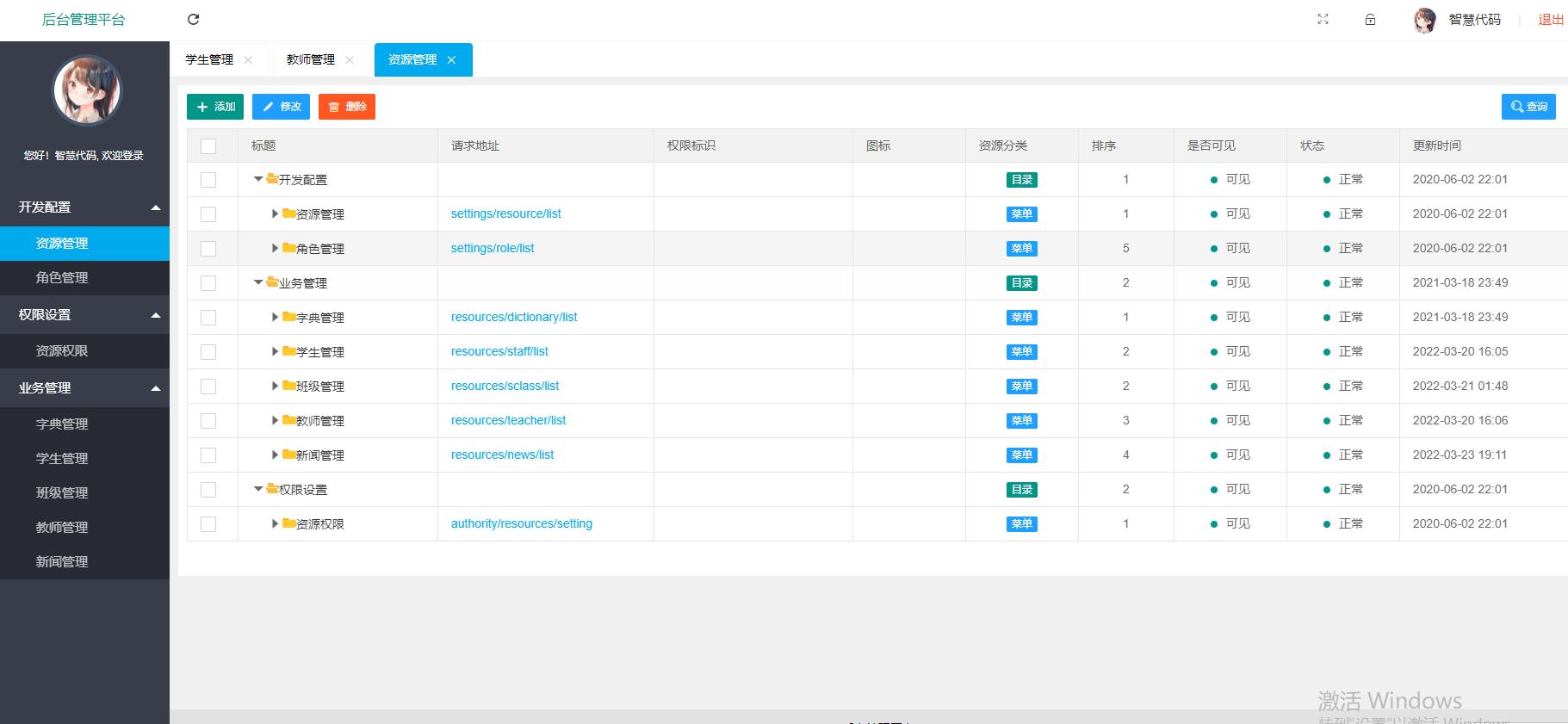1568x724 pixels.
Task: Open the authority/resources/setting link
Action: click(x=522, y=523)
